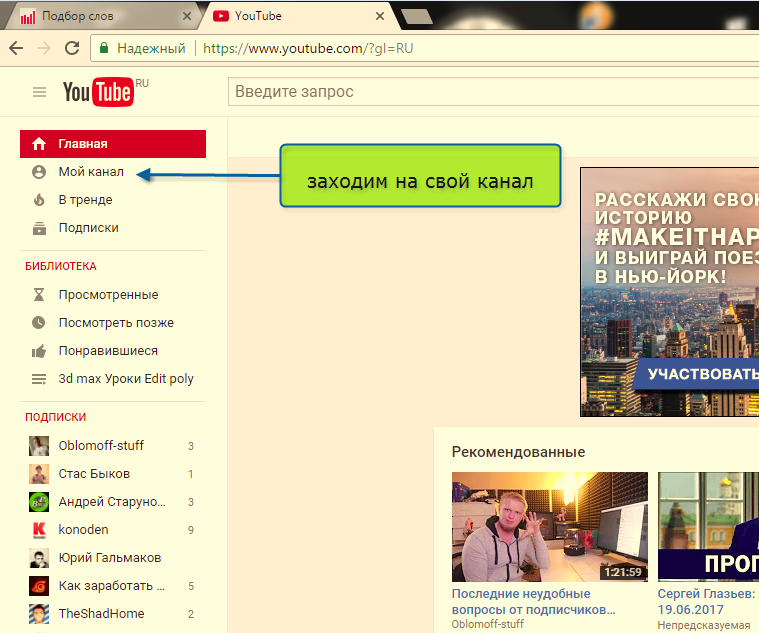This screenshot has height=633, width=759.
Task: Click the browser forward arrow
Action: click(44, 48)
